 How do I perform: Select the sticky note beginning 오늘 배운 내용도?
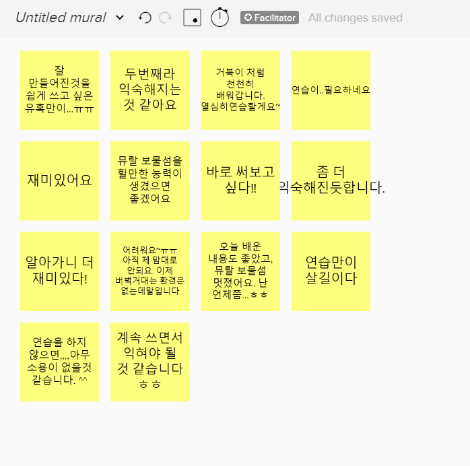click(x=240, y=271)
